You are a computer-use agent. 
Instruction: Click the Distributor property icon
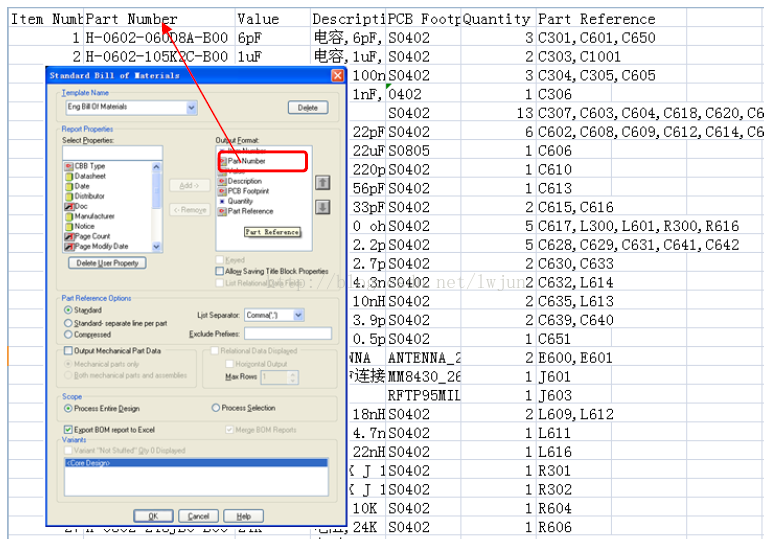(69, 196)
